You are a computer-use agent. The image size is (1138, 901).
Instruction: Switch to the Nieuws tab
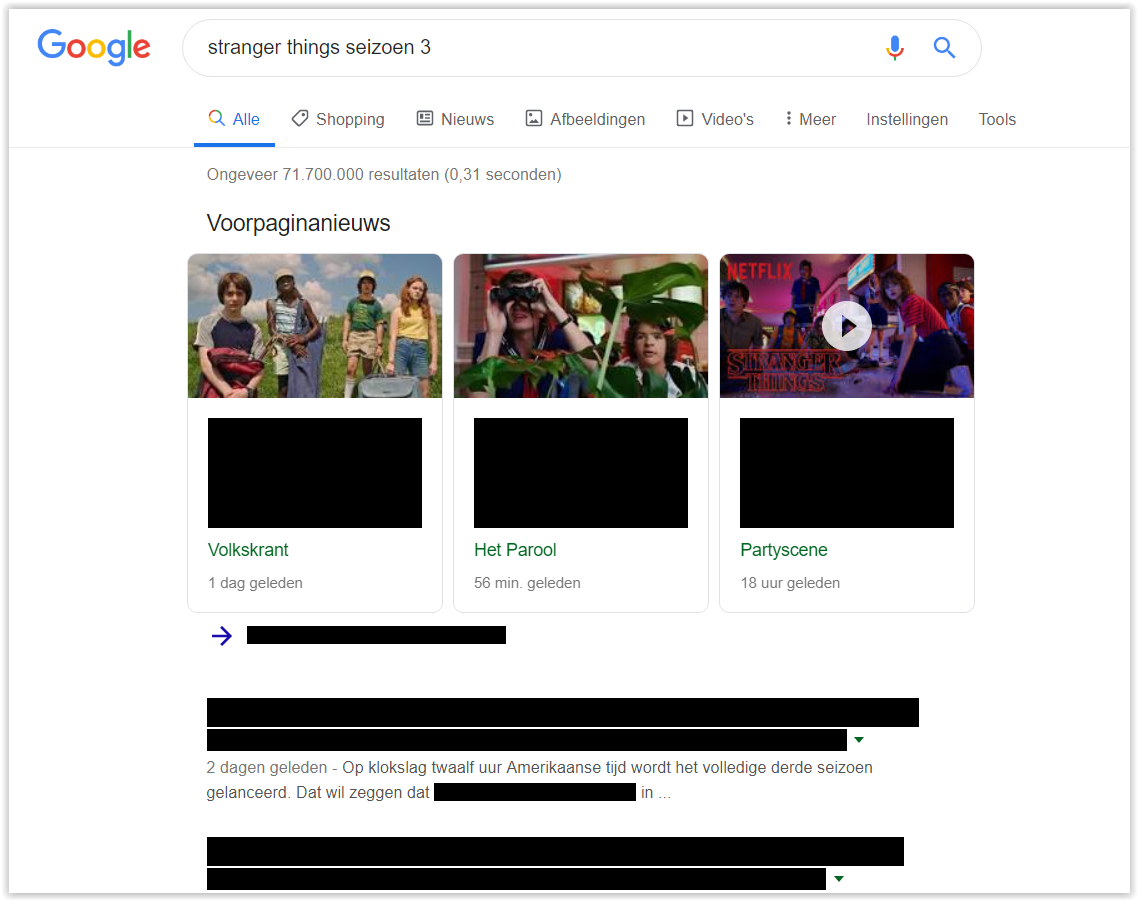click(x=455, y=119)
